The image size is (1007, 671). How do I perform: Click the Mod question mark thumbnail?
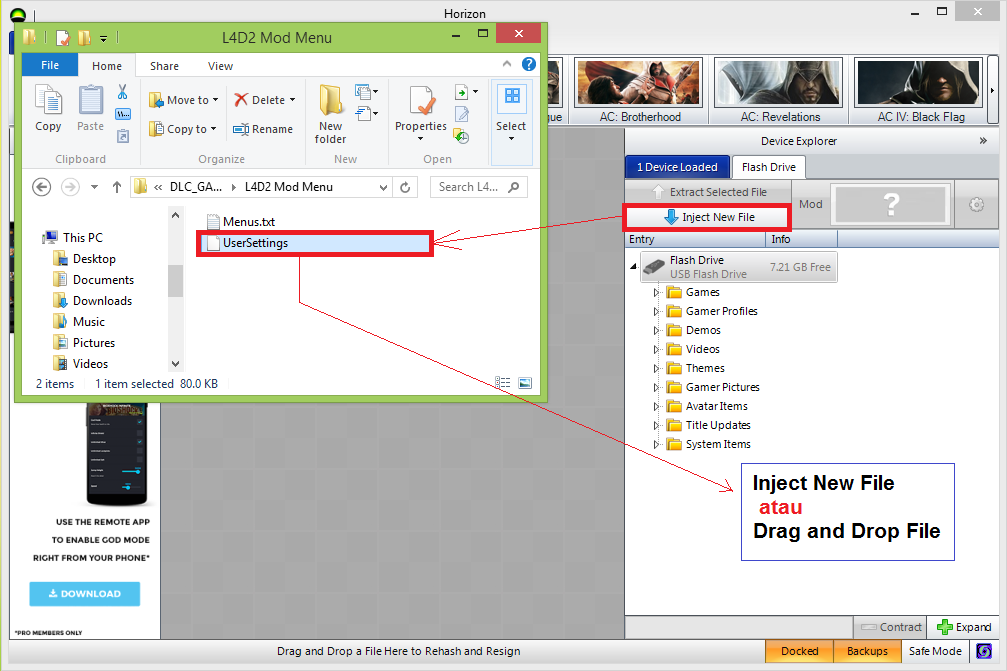coord(891,204)
